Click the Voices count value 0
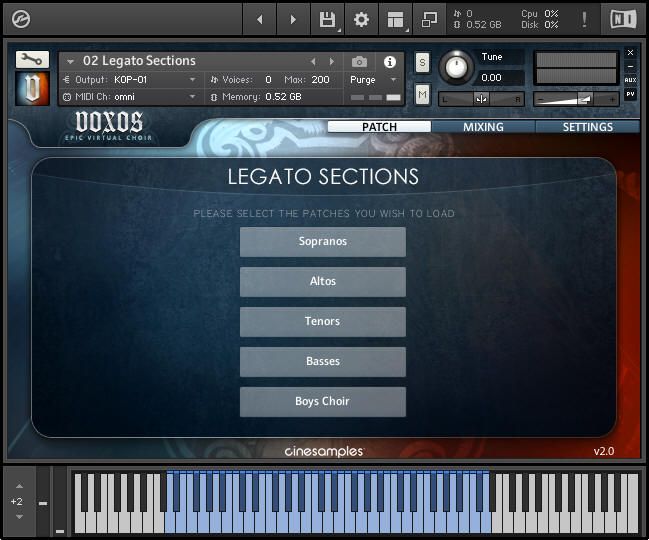This screenshot has height=540, width=649. coord(268,79)
